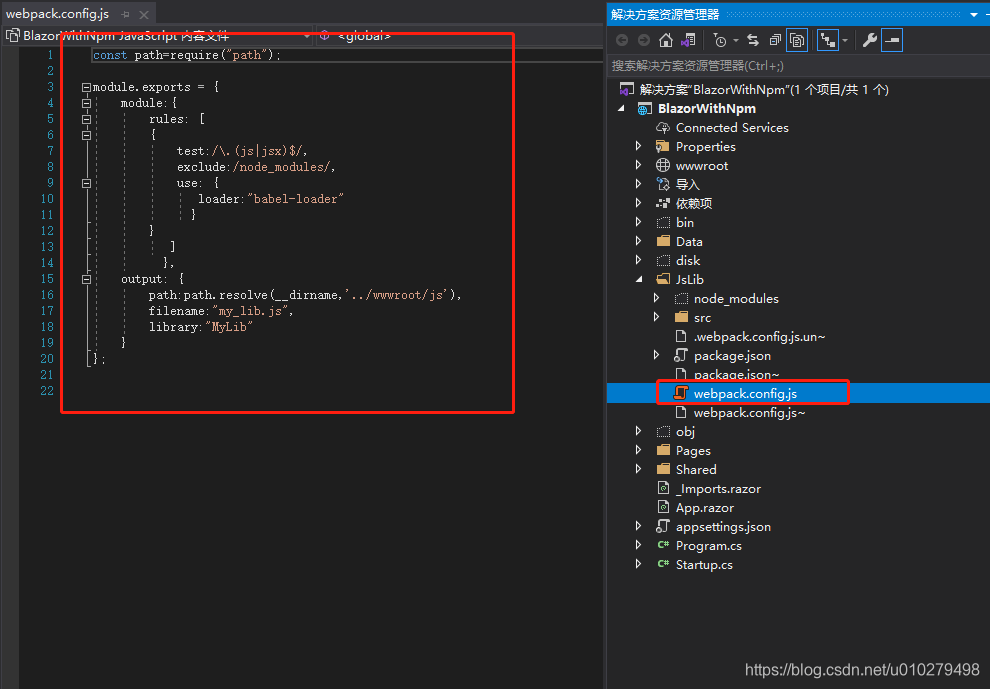Click code line 16 with path.resolve
Image resolution: width=990 pixels, height=689 pixels.
click(x=305, y=295)
